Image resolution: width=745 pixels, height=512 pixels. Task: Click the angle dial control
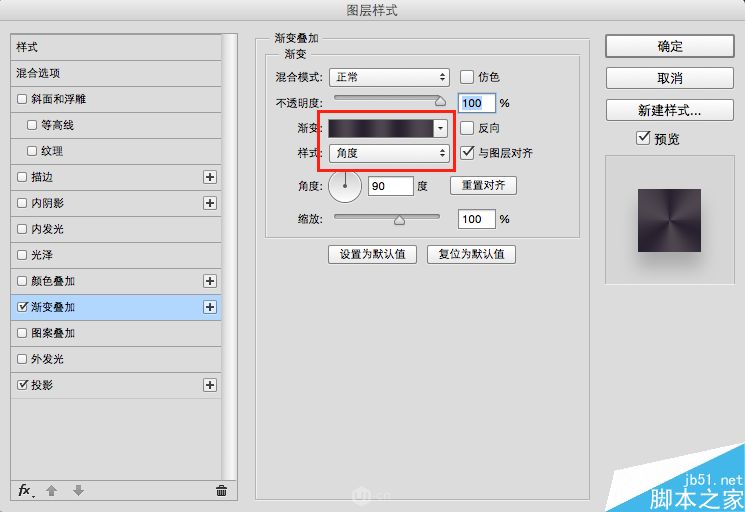[x=345, y=186]
